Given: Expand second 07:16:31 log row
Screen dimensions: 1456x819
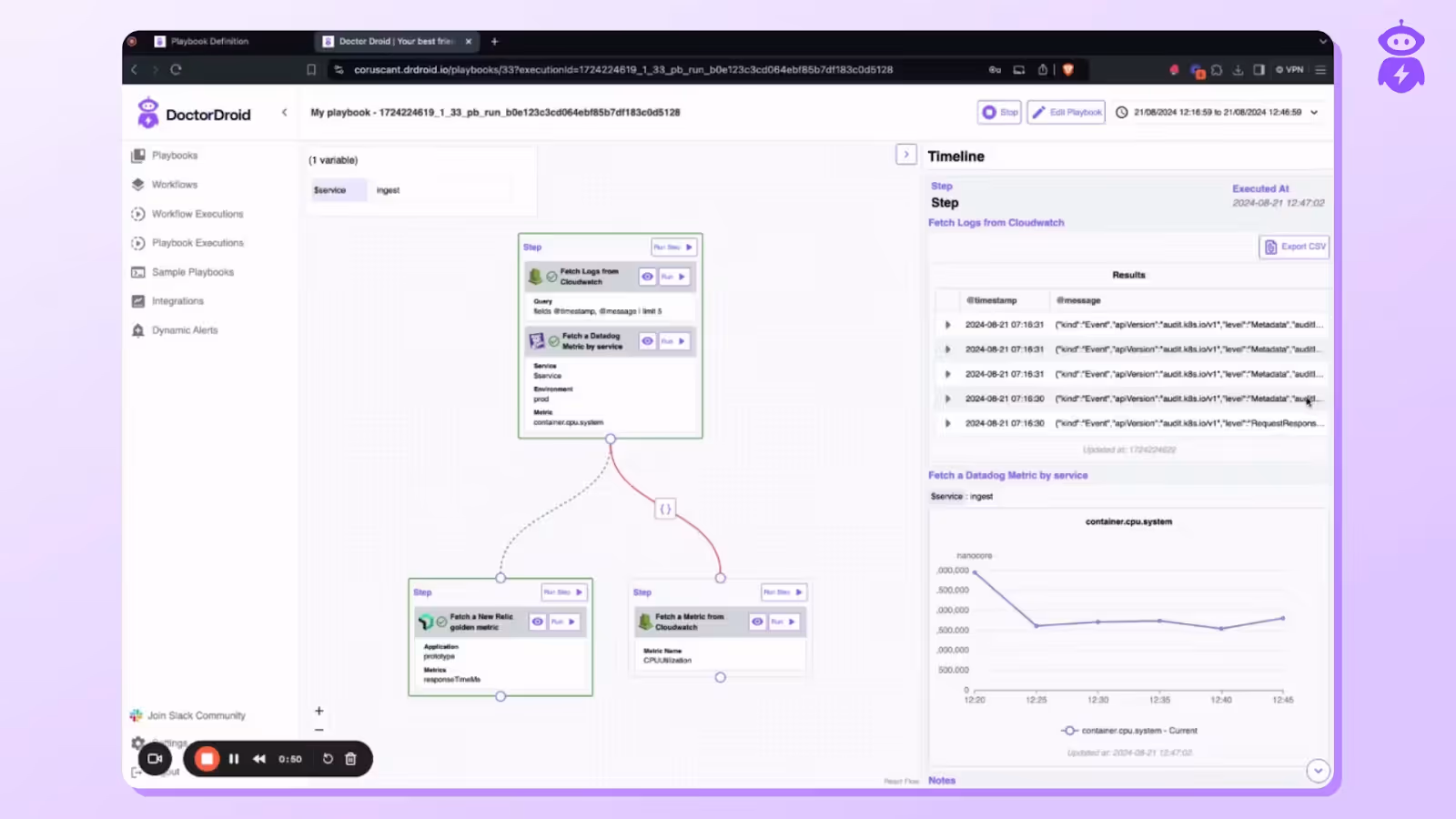Looking at the screenshot, I should coord(947,349).
